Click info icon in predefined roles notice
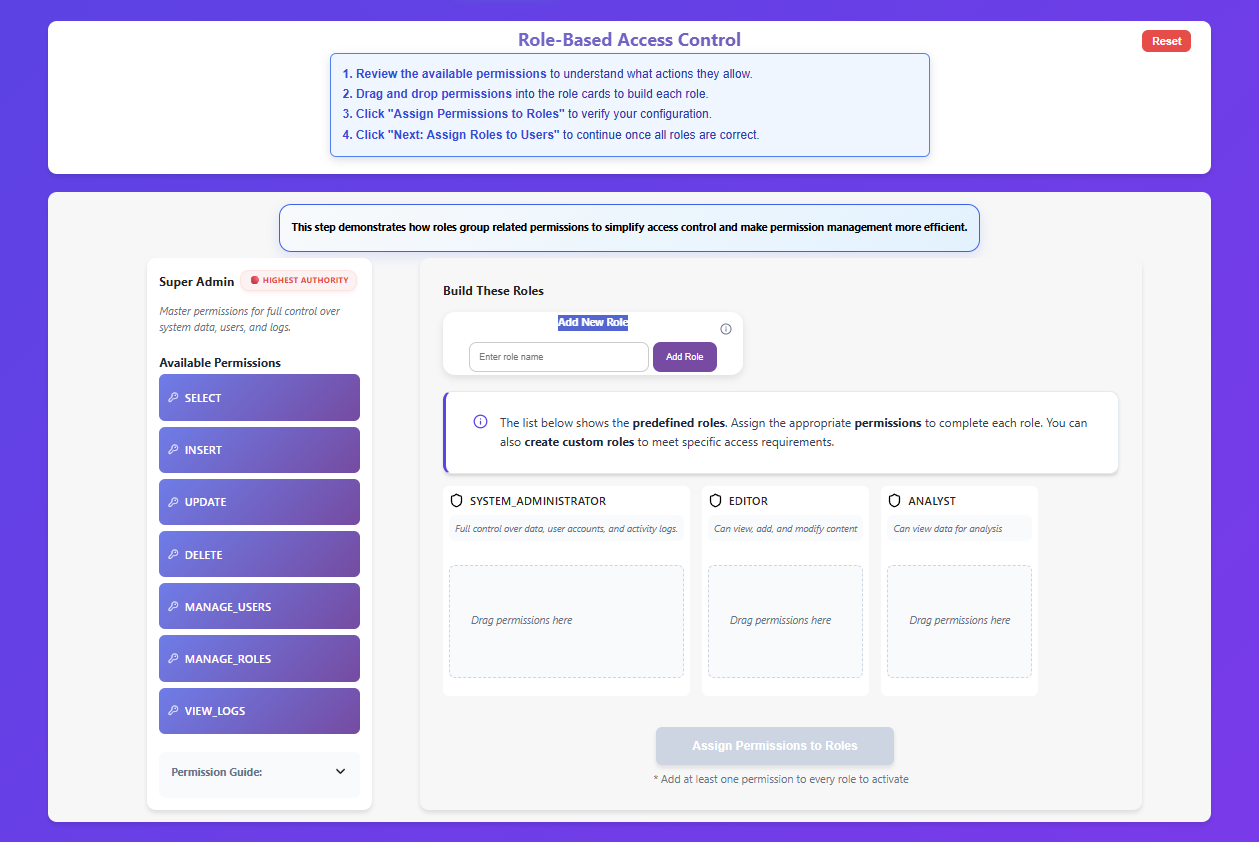The image size is (1259, 842). click(x=480, y=422)
